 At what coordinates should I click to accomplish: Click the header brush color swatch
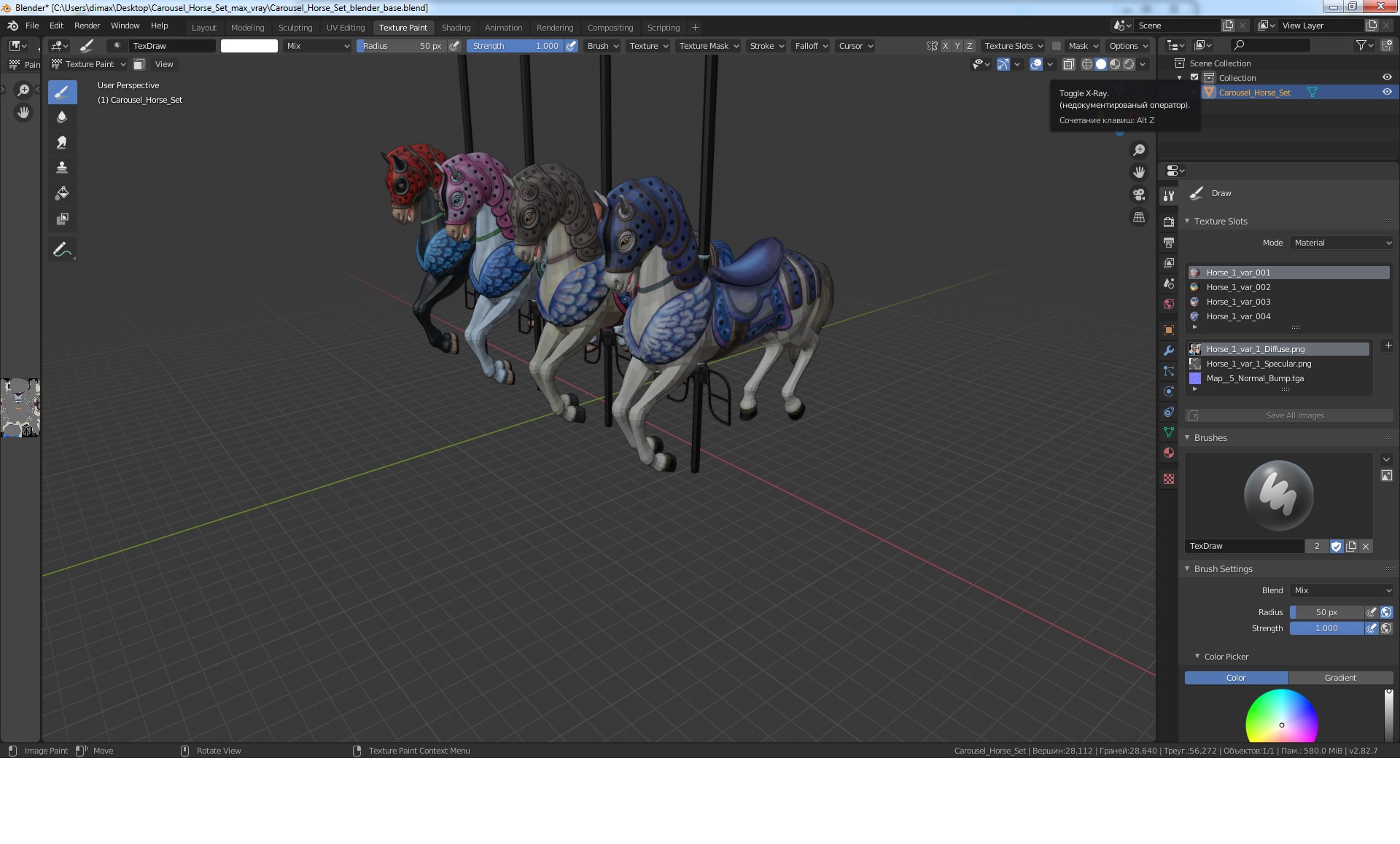click(x=249, y=46)
